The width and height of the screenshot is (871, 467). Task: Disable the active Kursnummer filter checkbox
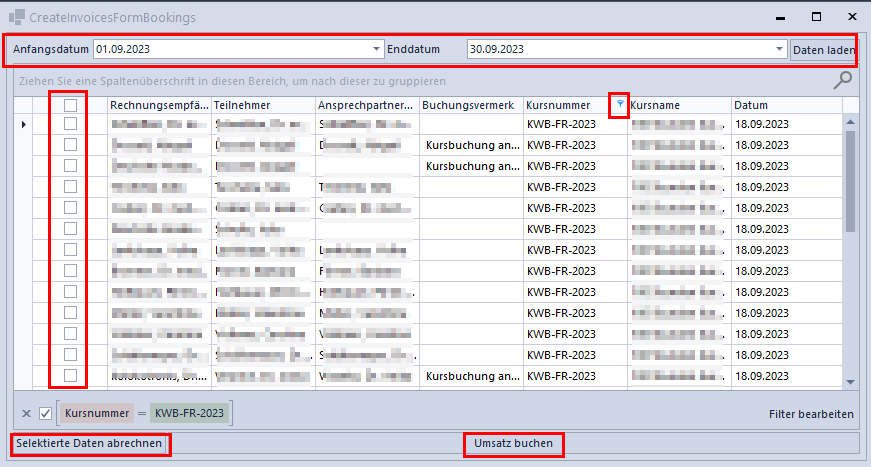coord(45,414)
